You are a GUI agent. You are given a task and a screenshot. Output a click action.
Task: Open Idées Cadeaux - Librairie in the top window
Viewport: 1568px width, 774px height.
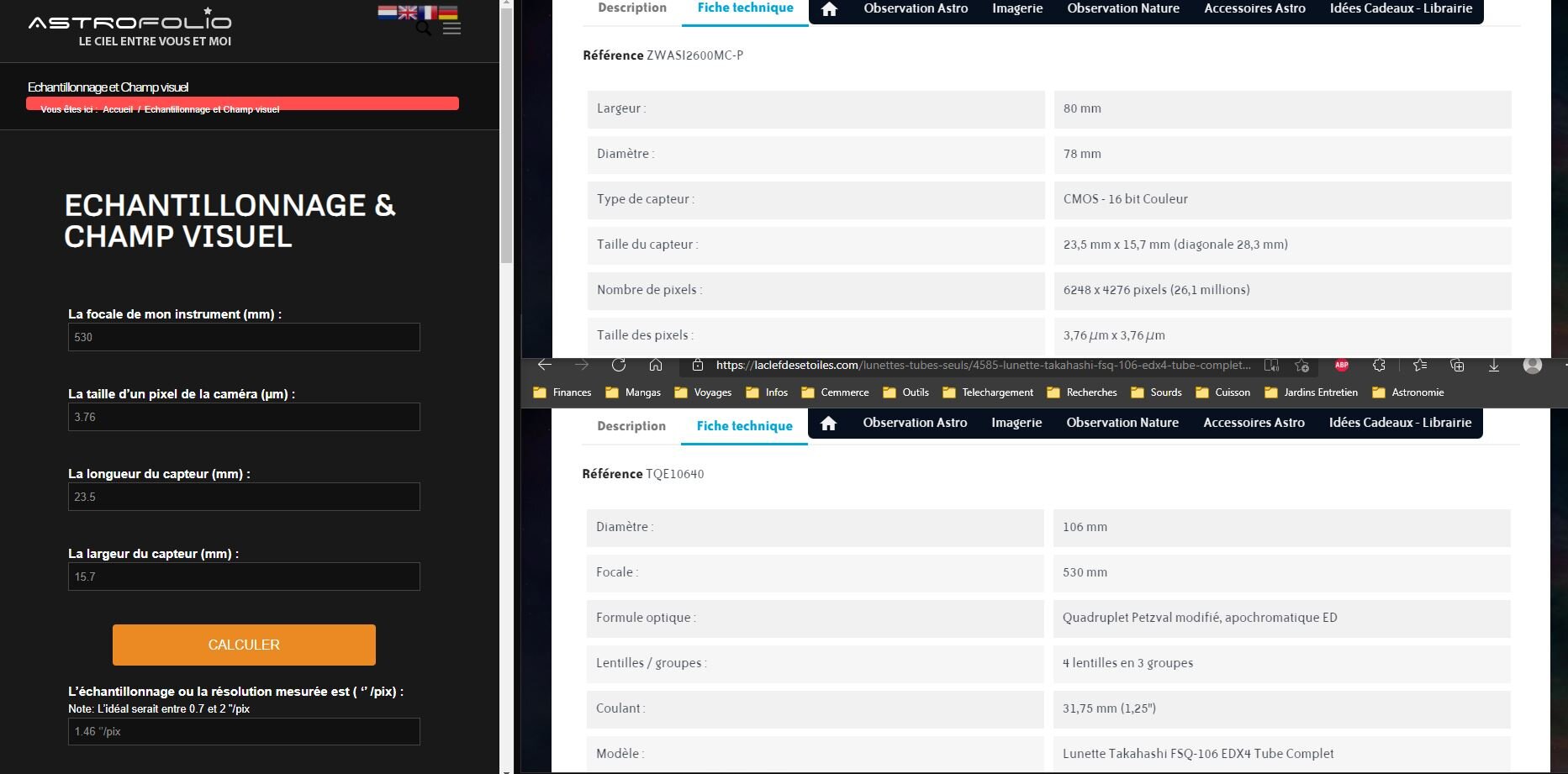pyautogui.click(x=1401, y=8)
